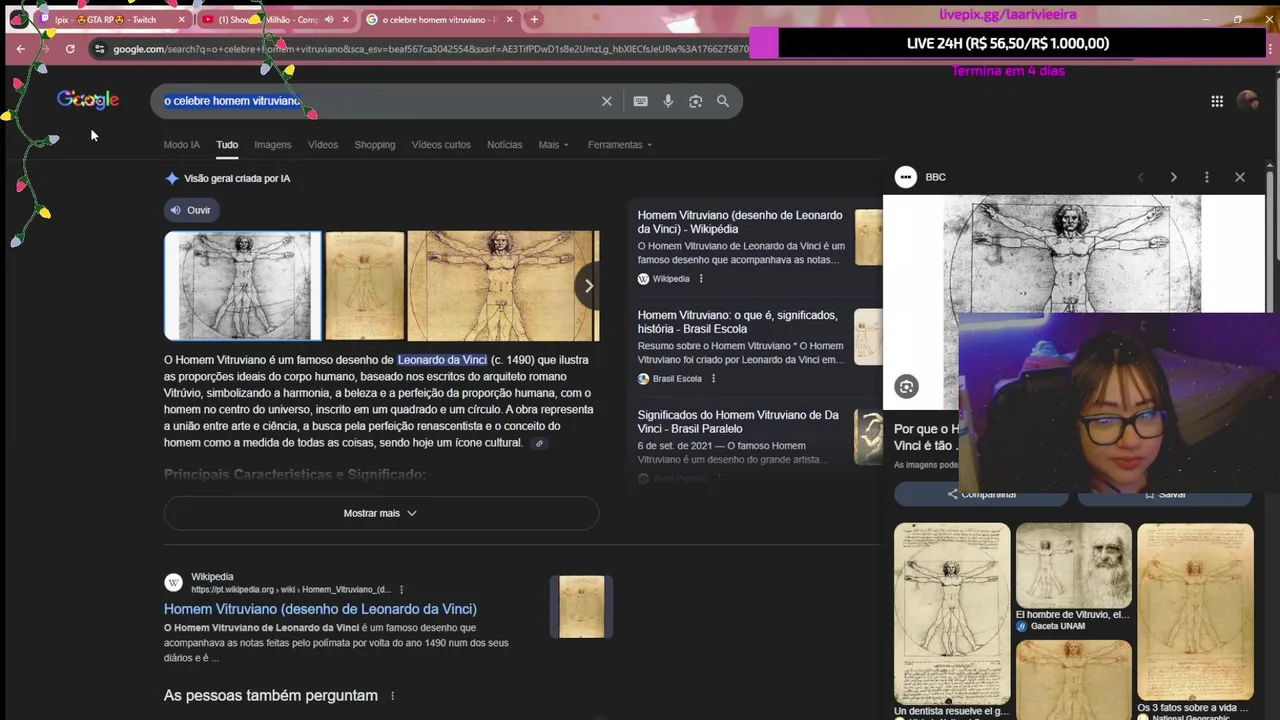This screenshot has width=1280, height=720.
Task: Select the wide sepia Vitruvian carousel image
Action: (500, 286)
